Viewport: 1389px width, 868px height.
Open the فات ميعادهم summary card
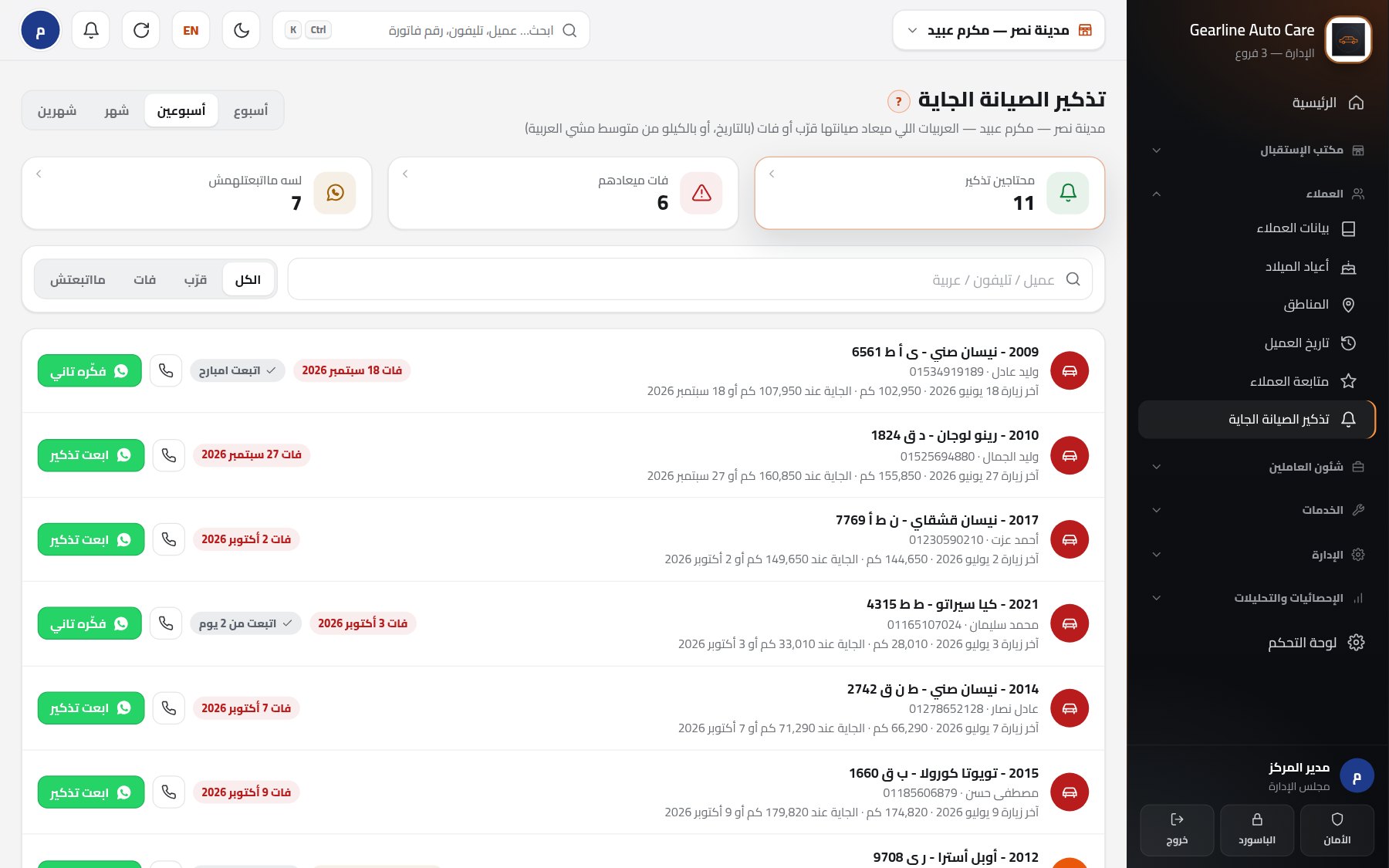(x=563, y=193)
